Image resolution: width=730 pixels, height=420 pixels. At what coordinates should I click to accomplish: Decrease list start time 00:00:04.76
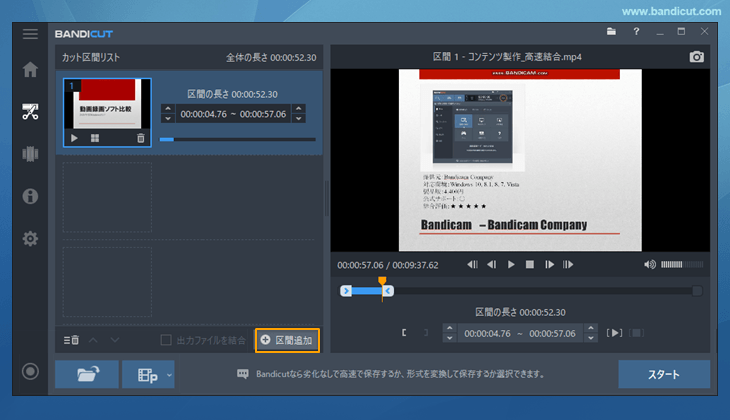pos(168,118)
